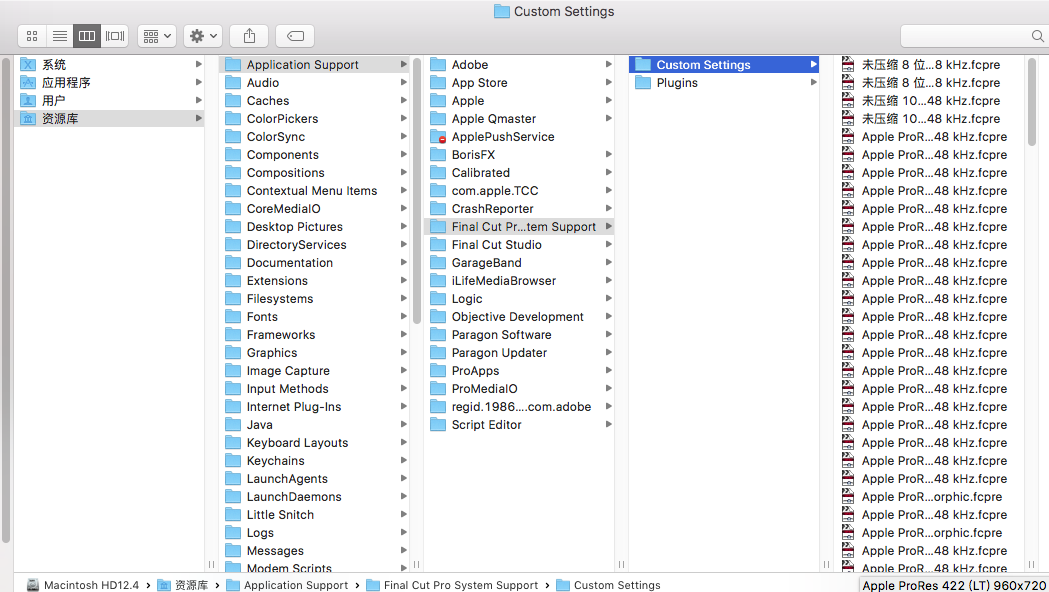The width and height of the screenshot is (1049, 592).
Task: Switch to list view
Action: point(60,36)
